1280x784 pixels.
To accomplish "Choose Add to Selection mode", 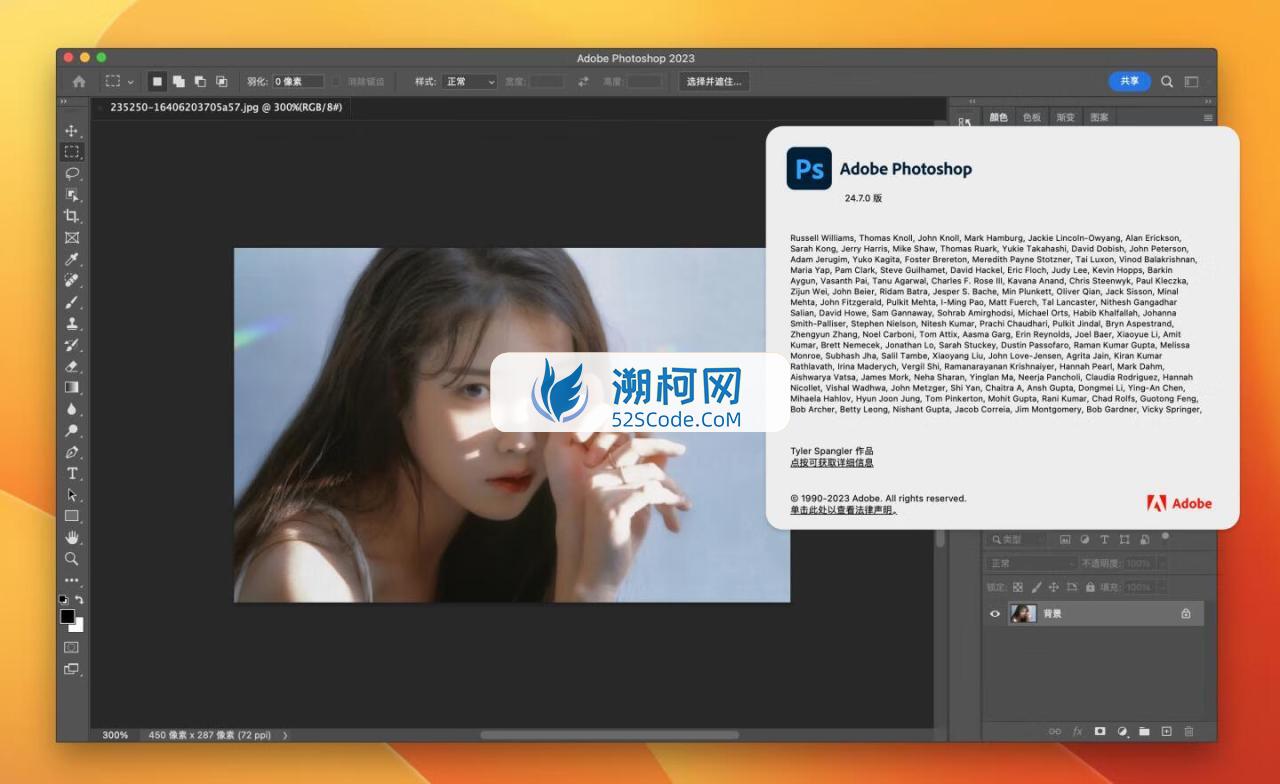I will [x=178, y=81].
